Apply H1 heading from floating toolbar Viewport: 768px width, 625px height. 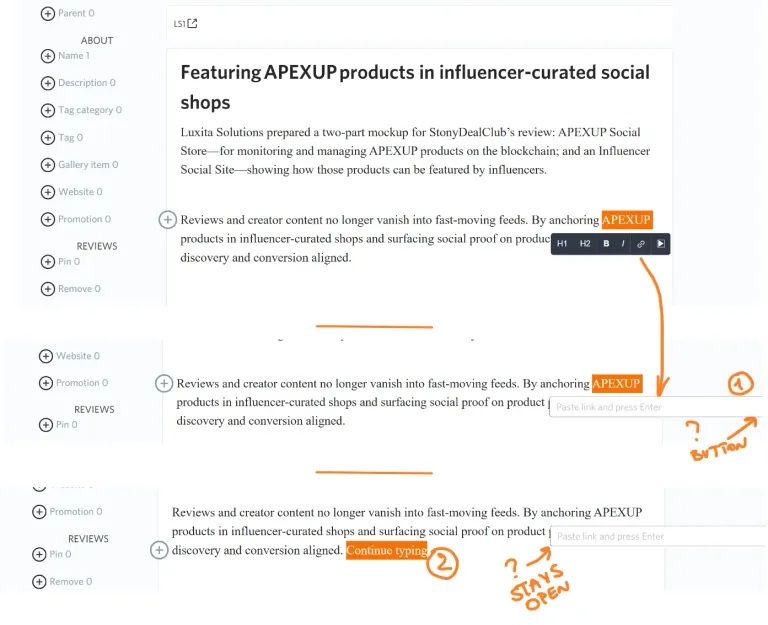point(562,244)
